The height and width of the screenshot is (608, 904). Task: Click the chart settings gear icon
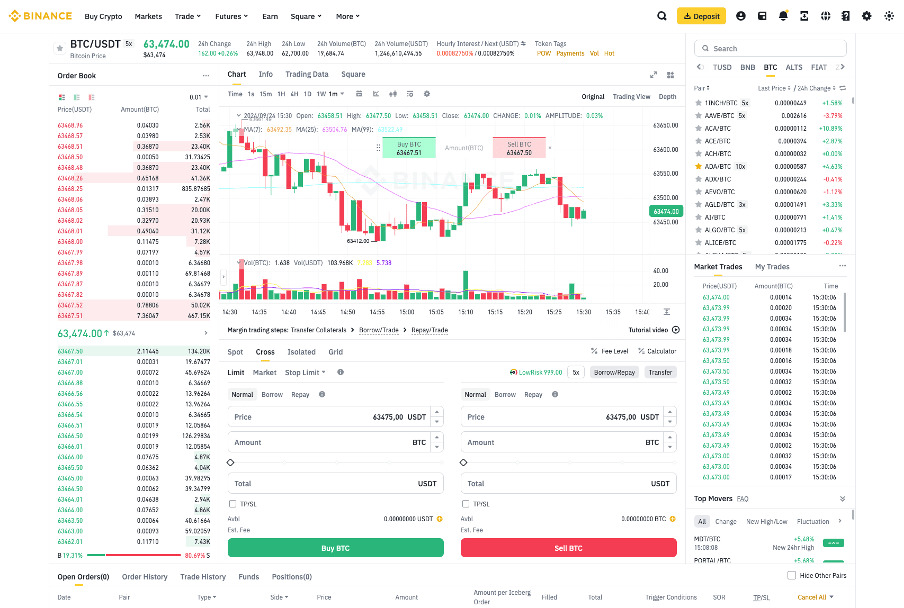coord(427,92)
